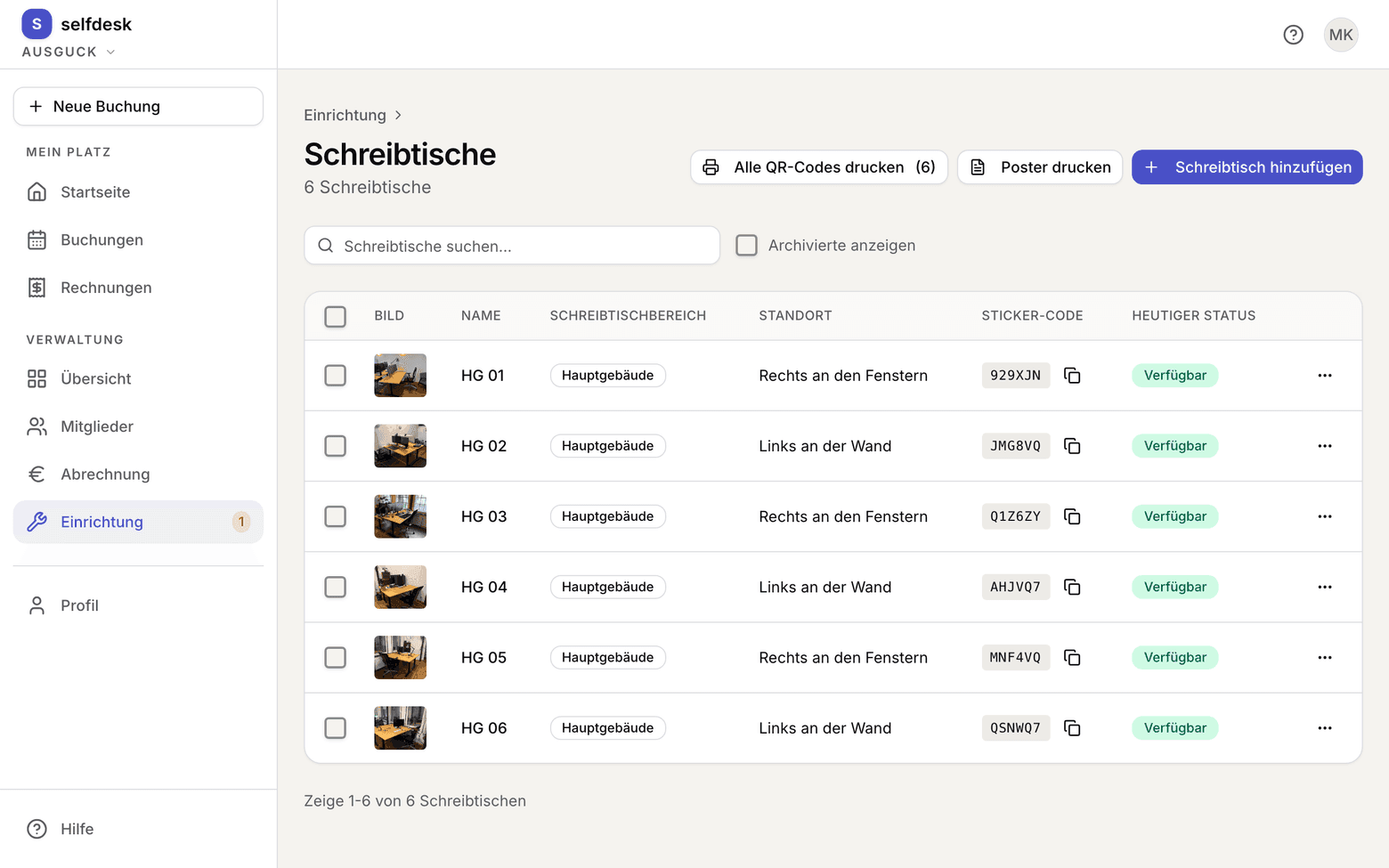This screenshot has width=1389, height=868.
Task: Select the HG 02 row checkbox
Action: point(335,446)
